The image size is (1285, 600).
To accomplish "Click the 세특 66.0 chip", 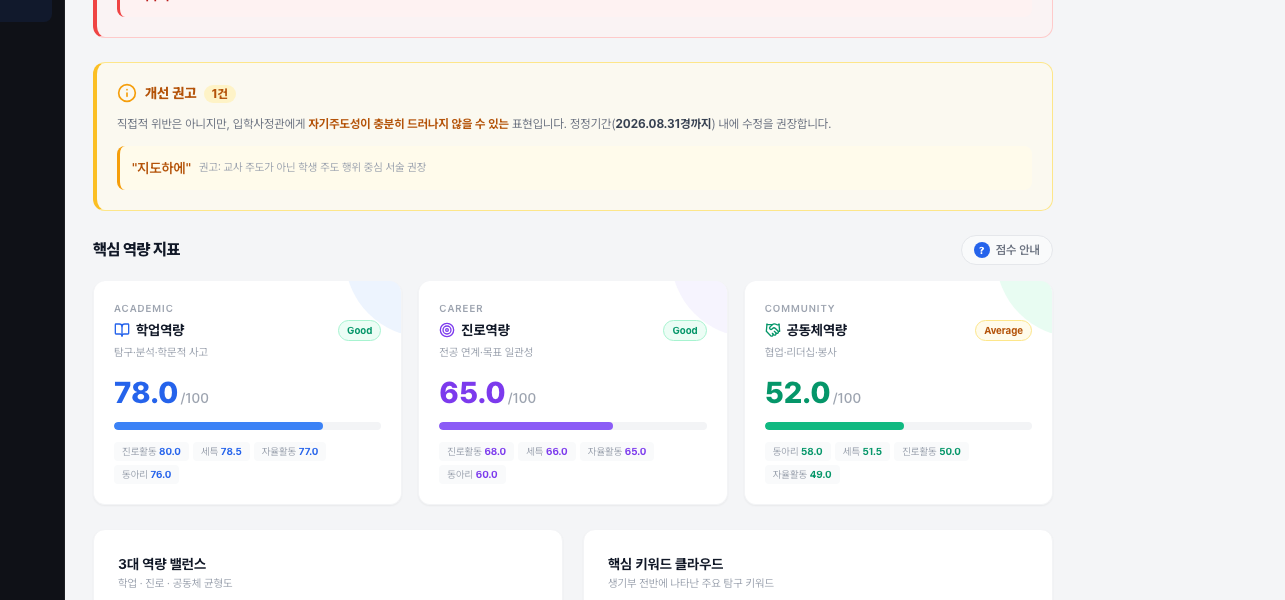I will click(547, 452).
